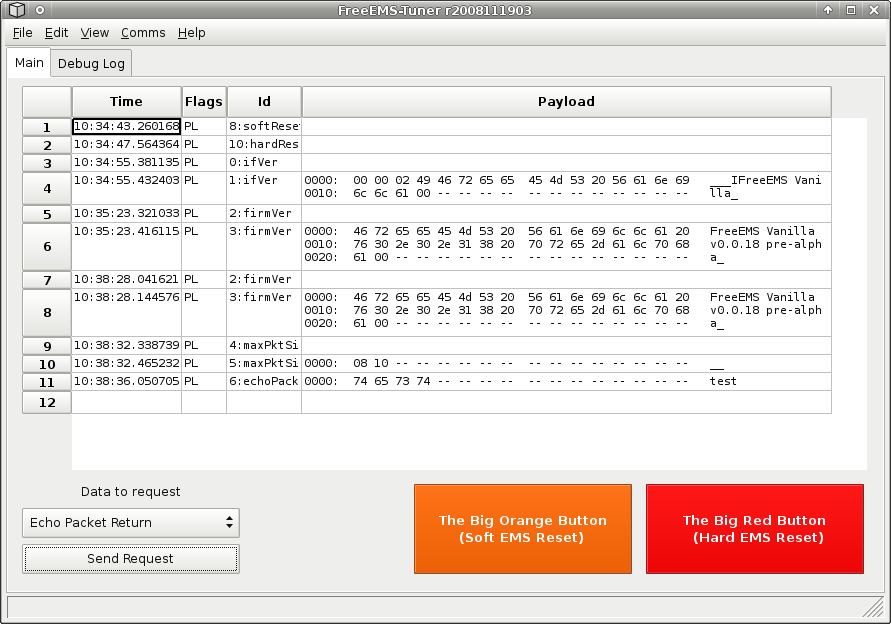Click time cell 10:34:43.260168
891x624 pixels.
tap(126, 126)
